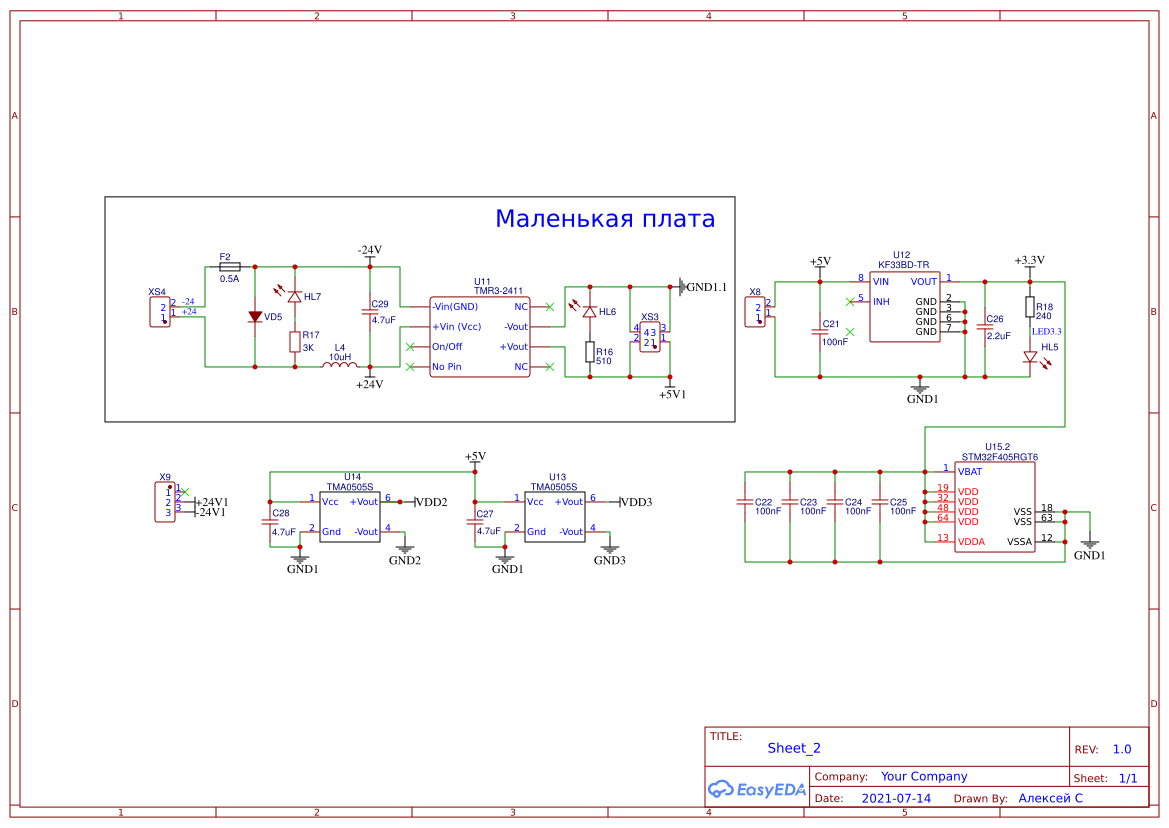
Task: Select connector XS4 symbol
Action: [x=160, y=312]
